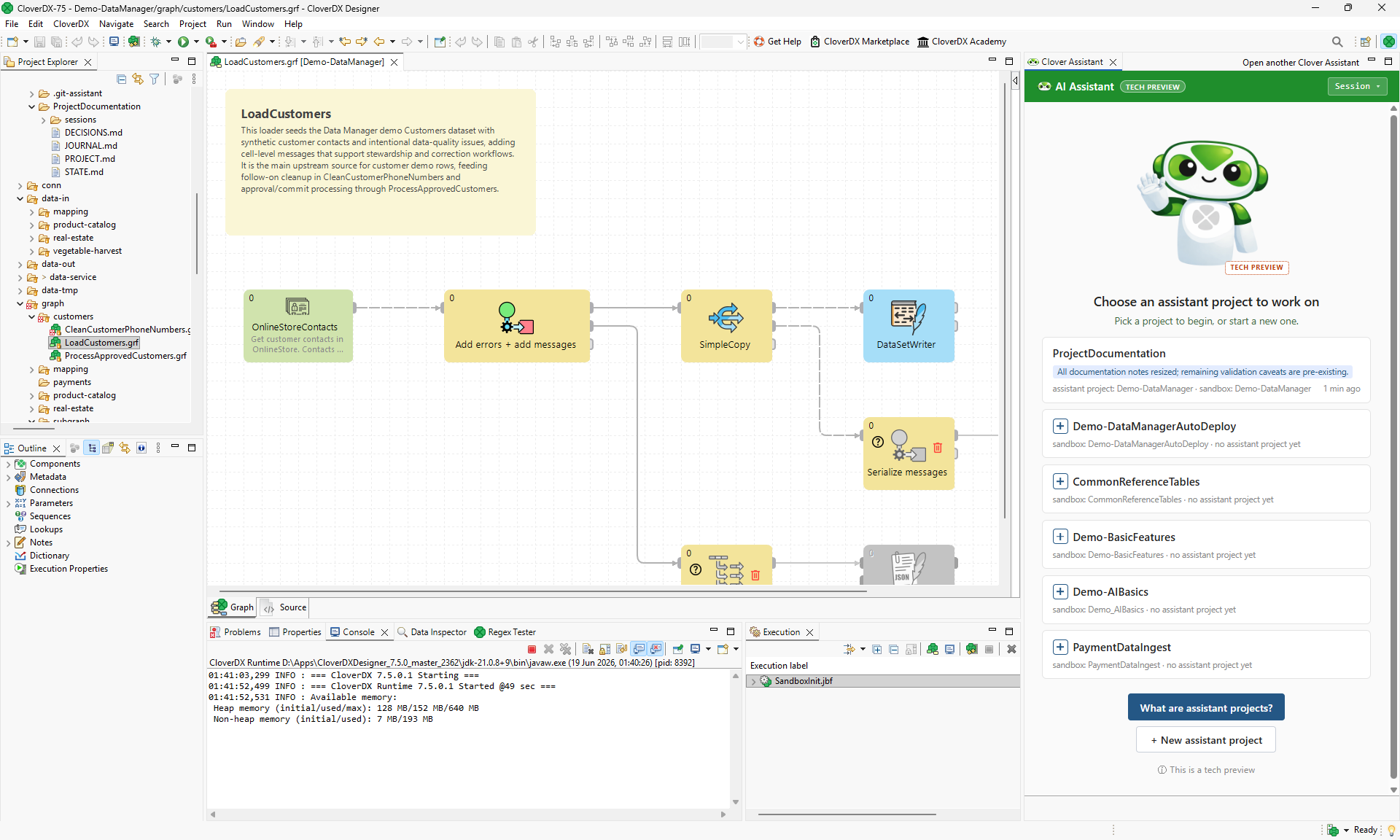The width and height of the screenshot is (1400, 840).
Task: Select DECISIONS.md file in Project Explorer
Action: 87,133
